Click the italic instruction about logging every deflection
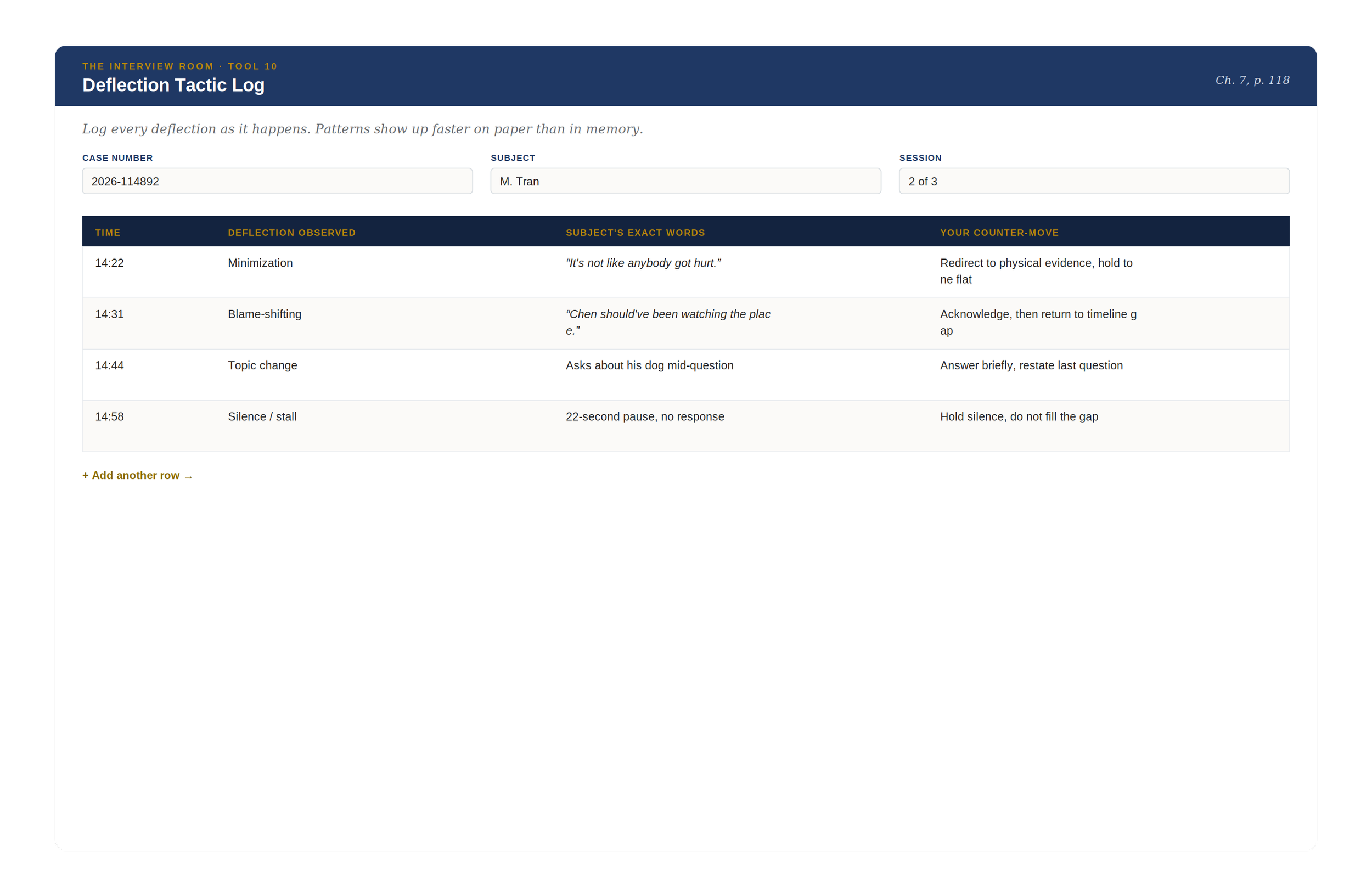This screenshot has width=1372, height=896. [362, 128]
